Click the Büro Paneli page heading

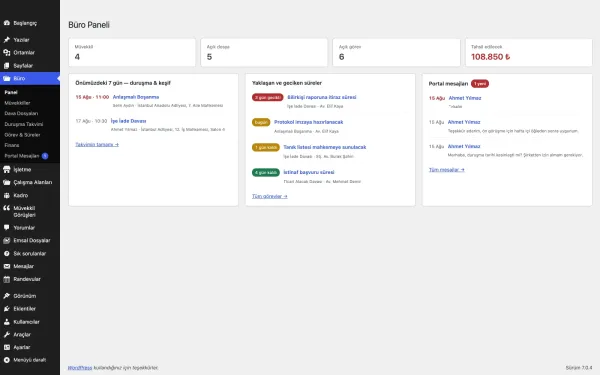coord(89,25)
